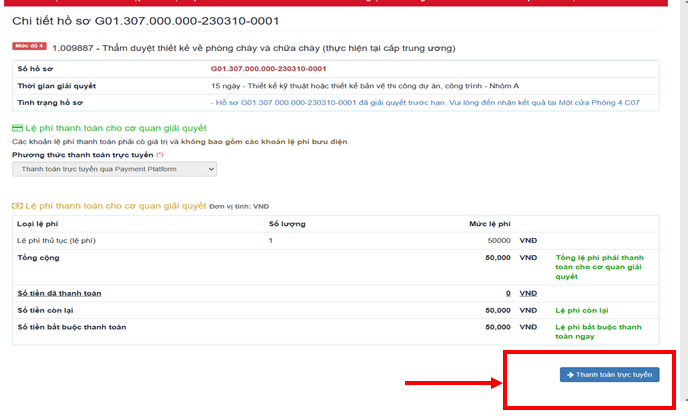
Task: Click the blue file status message link
Action: coord(431,102)
